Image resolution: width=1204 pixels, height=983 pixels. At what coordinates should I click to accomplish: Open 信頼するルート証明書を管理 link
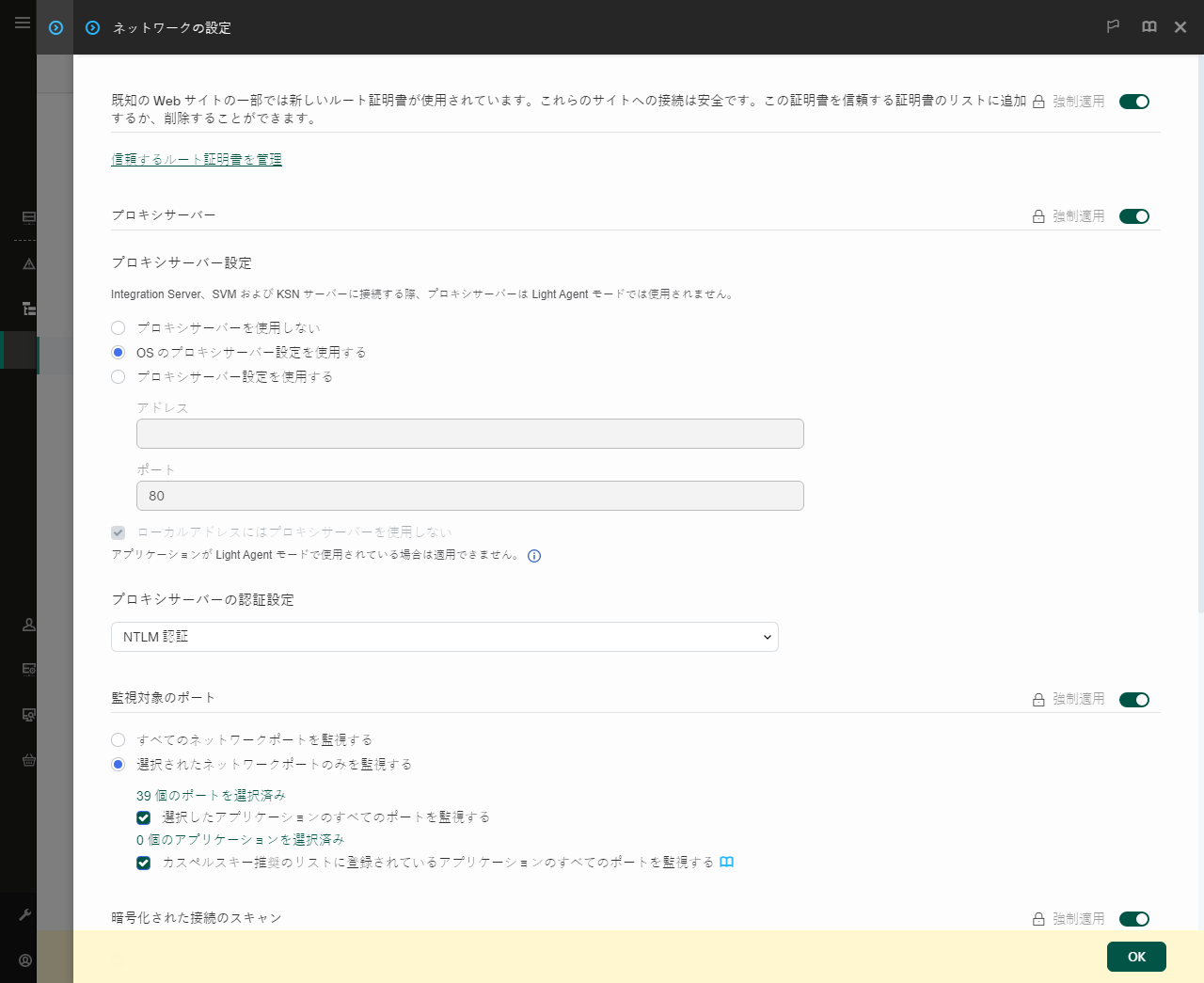pyautogui.click(x=196, y=159)
